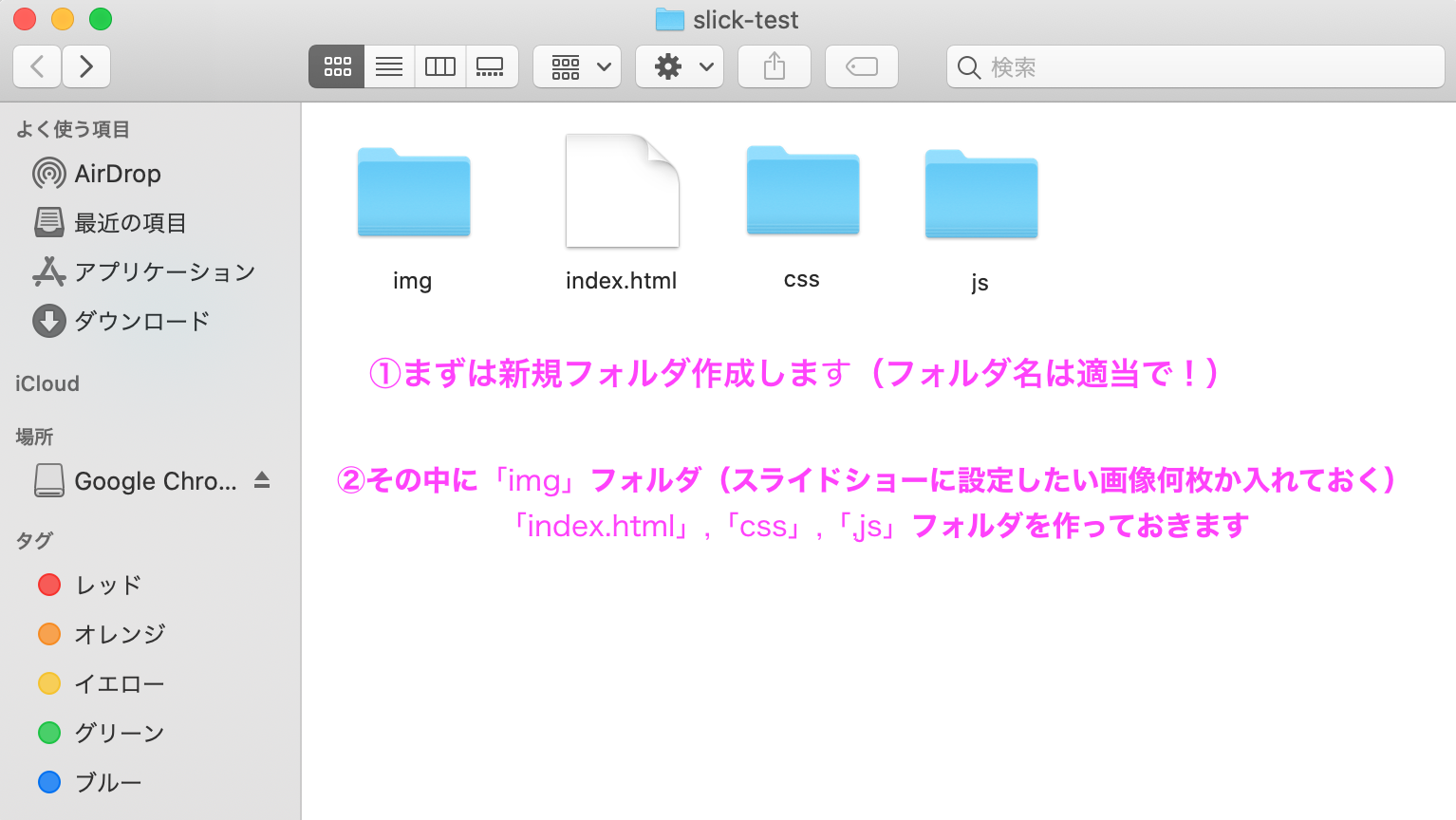Go back with the left chevron button
The image size is (1456, 820).
pos(38,66)
